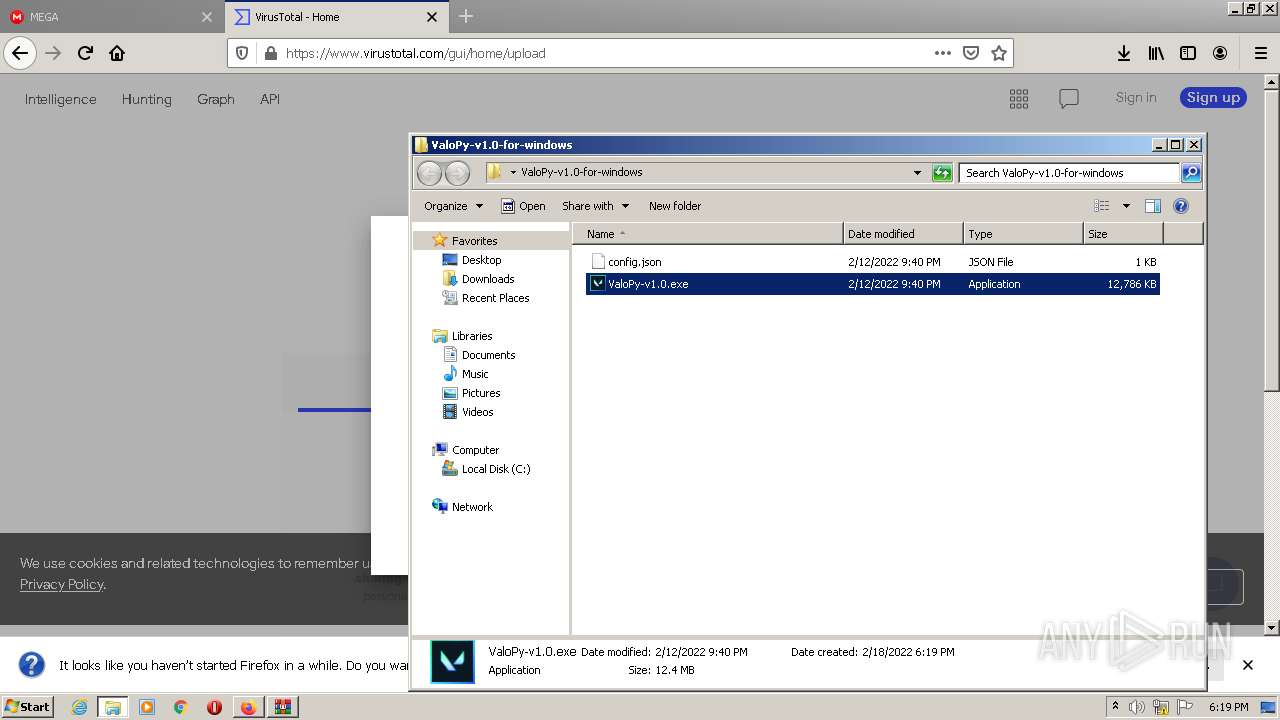Select the VirusTotal - Home tab
The image size is (1280, 720).
click(x=336, y=17)
